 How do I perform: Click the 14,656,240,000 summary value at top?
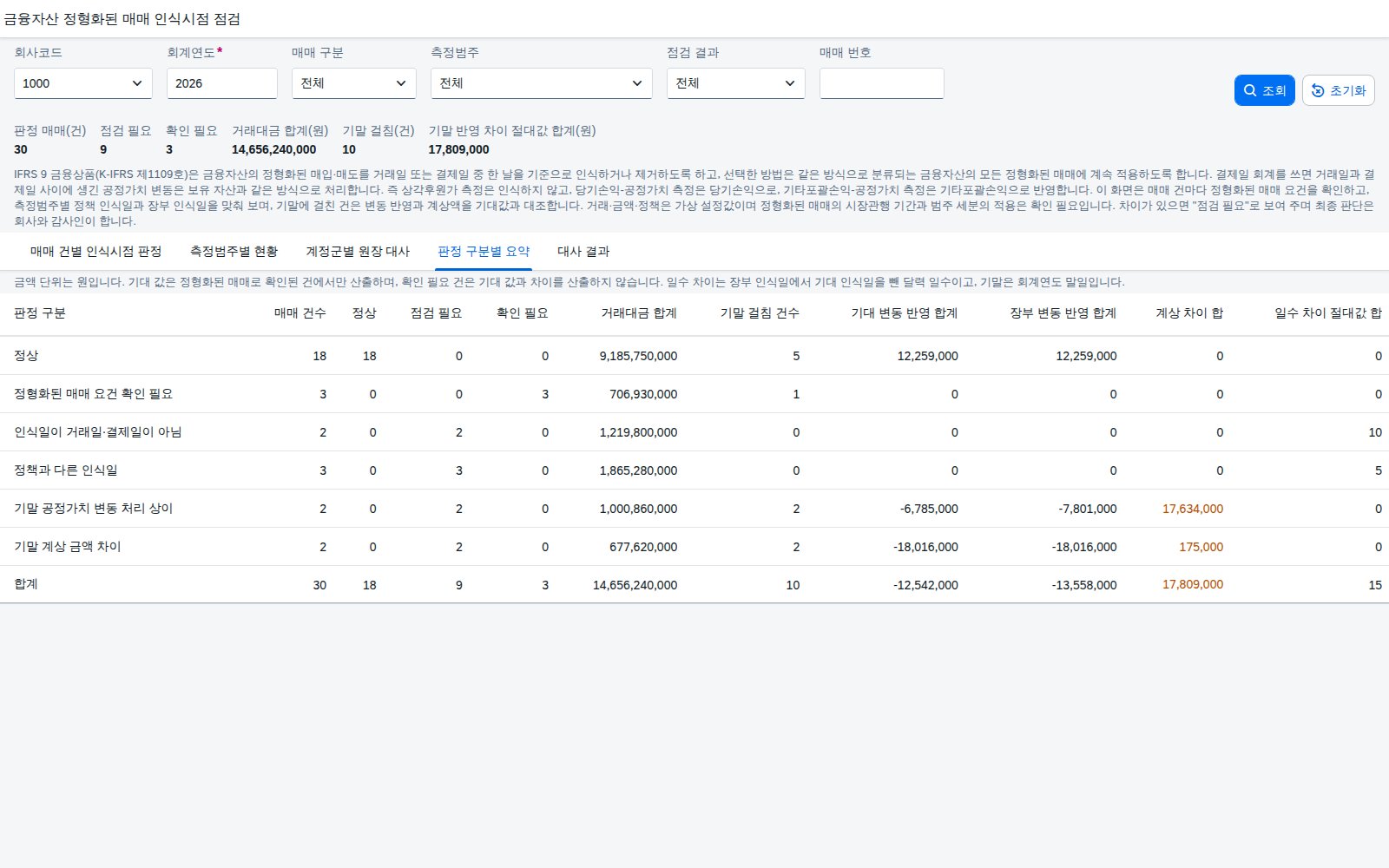coord(273,149)
